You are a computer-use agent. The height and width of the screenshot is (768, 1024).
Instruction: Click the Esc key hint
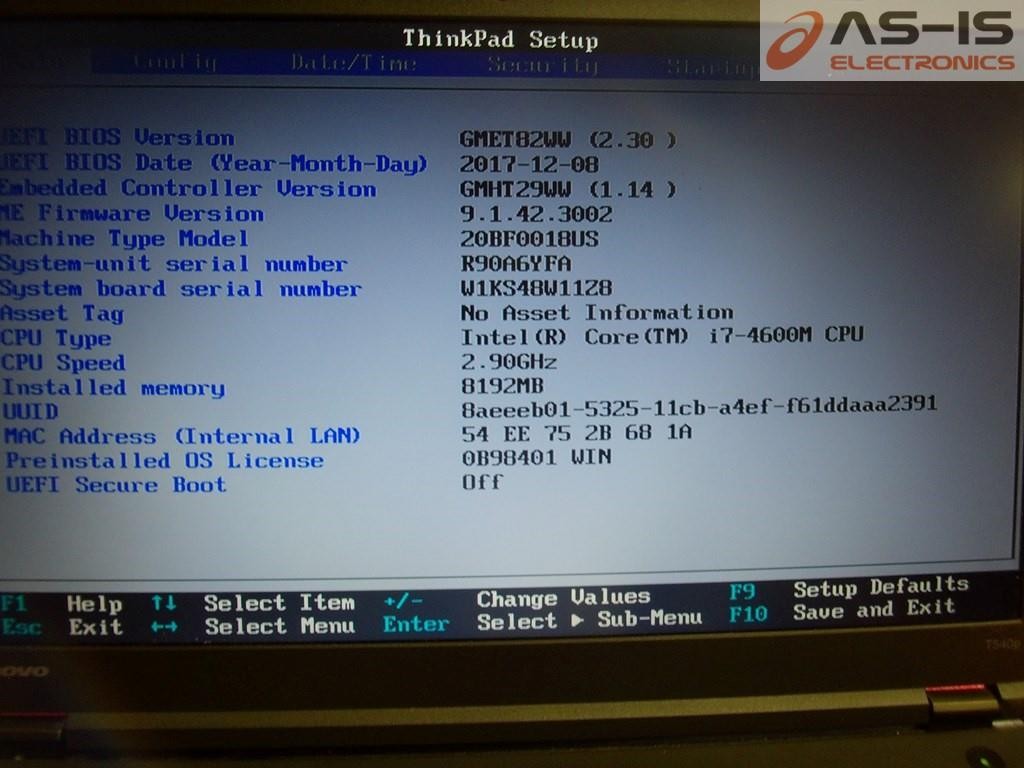click(21, 627)
